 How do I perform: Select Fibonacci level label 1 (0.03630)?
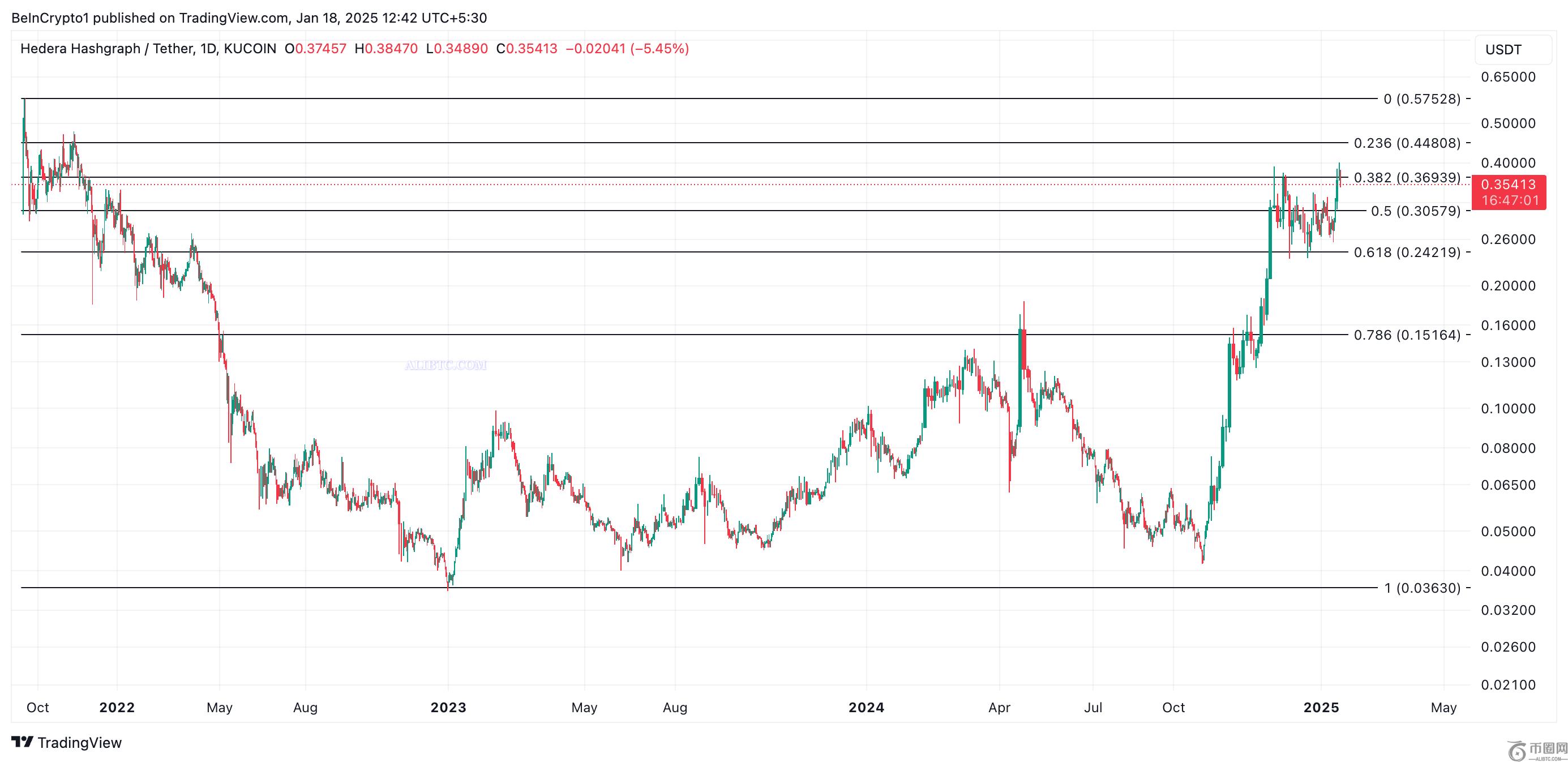(x=1422, y=588)
